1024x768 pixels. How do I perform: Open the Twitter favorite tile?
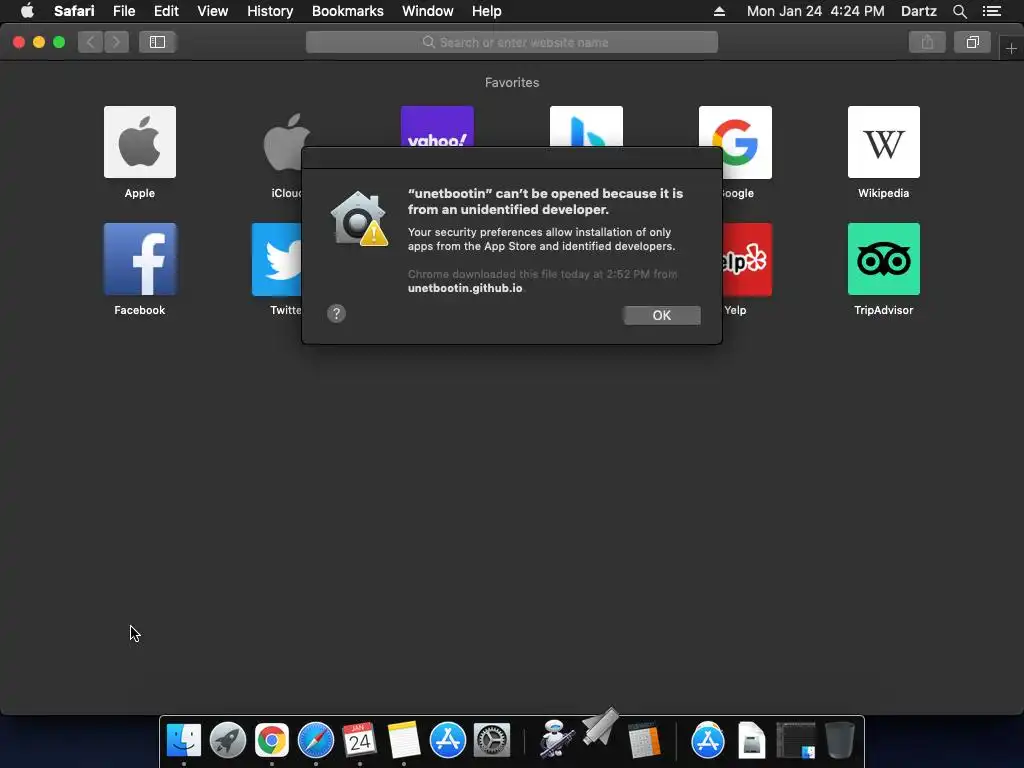[277, 259]
